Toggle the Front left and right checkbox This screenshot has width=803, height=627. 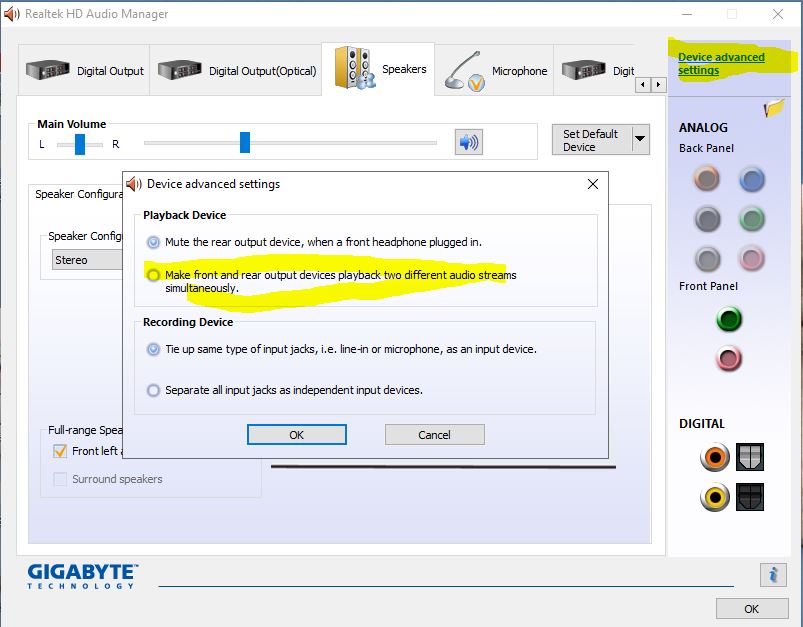tap(60, 451)
